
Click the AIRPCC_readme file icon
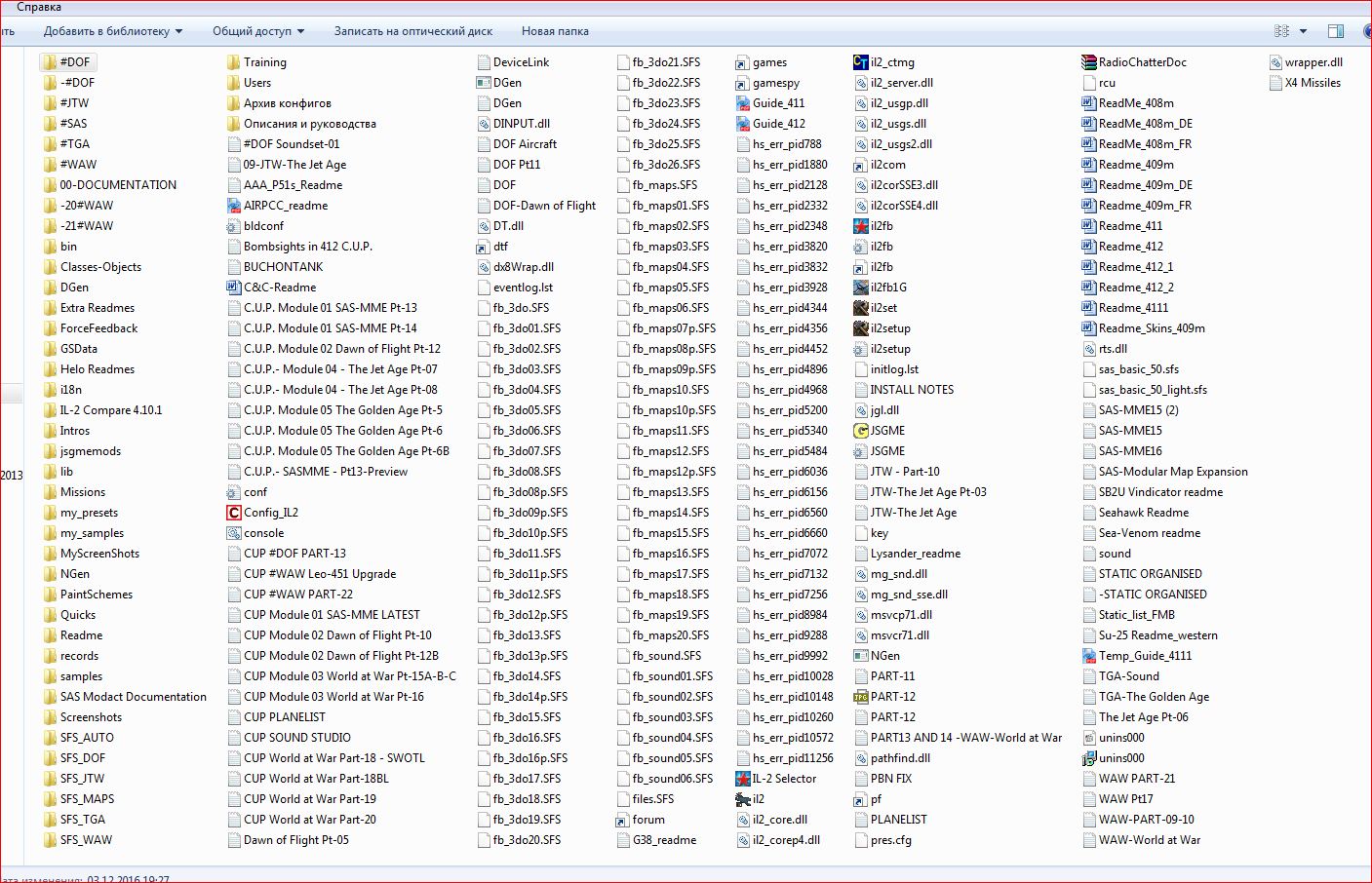[234, 206]
